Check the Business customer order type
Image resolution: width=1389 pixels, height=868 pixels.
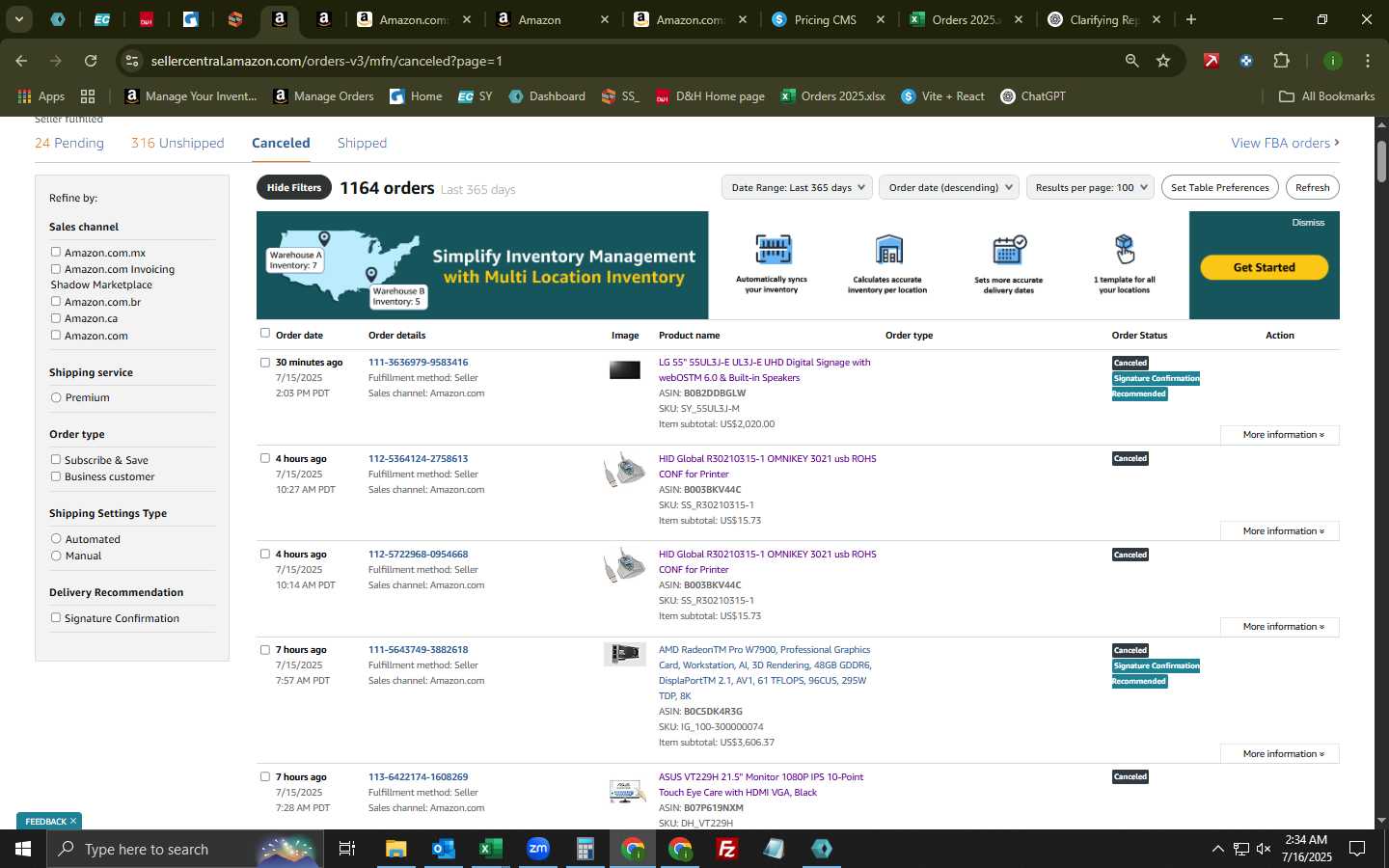point(56,476)
